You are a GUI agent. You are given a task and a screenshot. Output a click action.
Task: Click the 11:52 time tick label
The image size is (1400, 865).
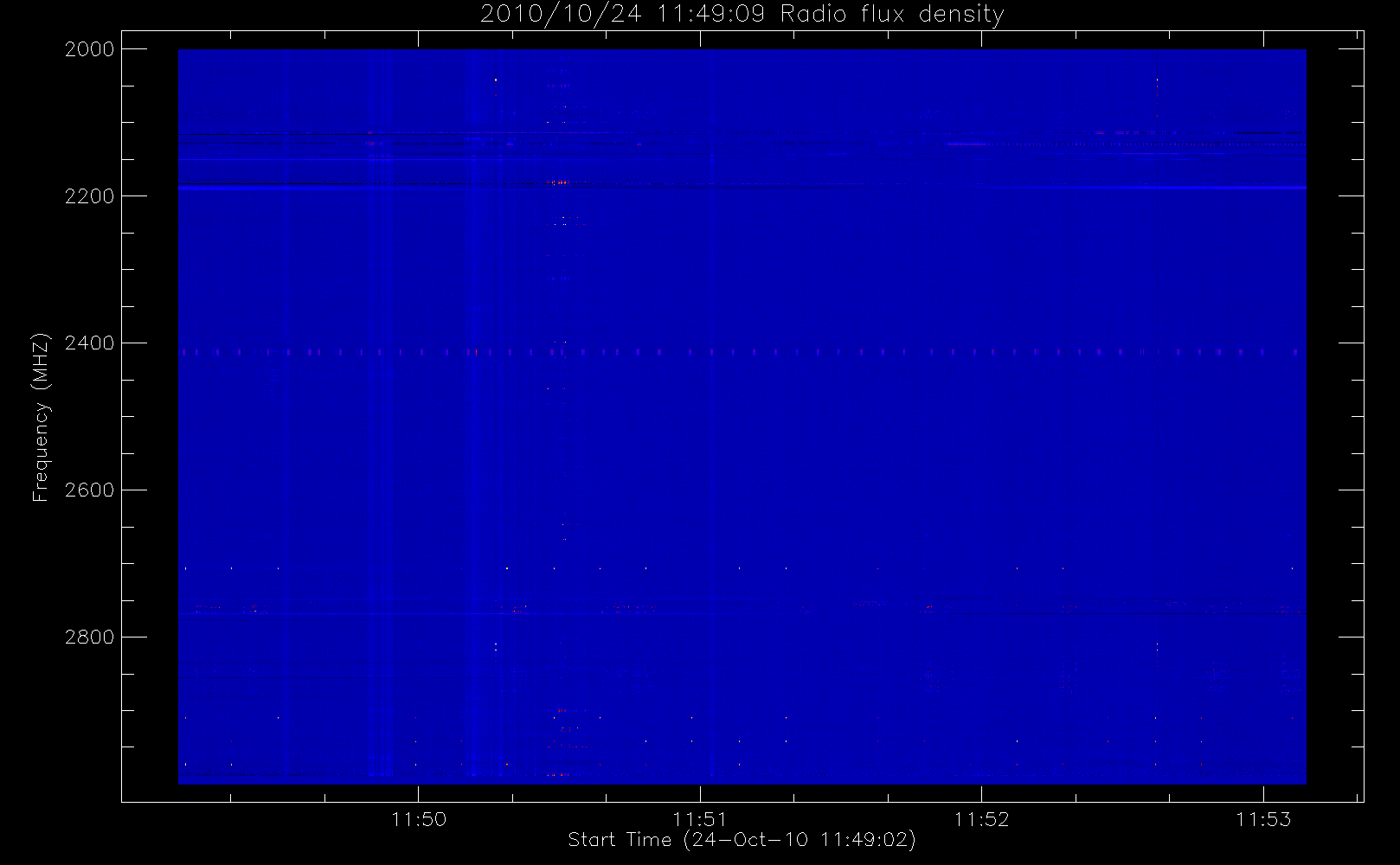tap(982, 819)
